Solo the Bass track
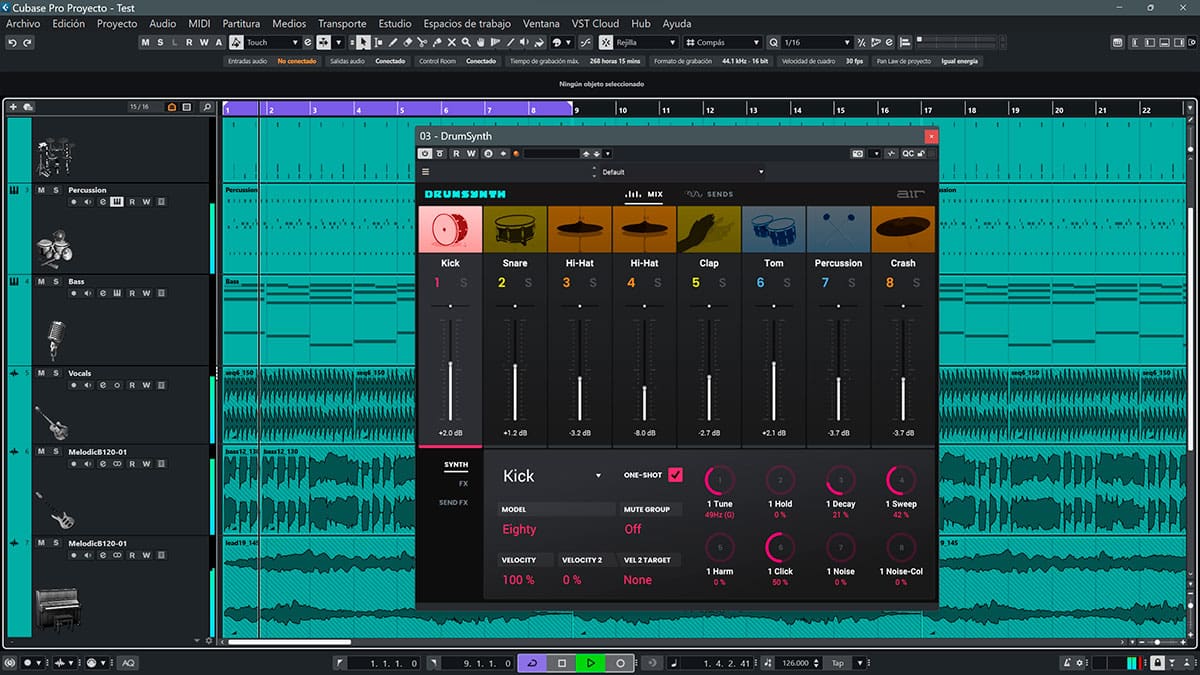Screen dimensions: 1200x675 [56, 282]
